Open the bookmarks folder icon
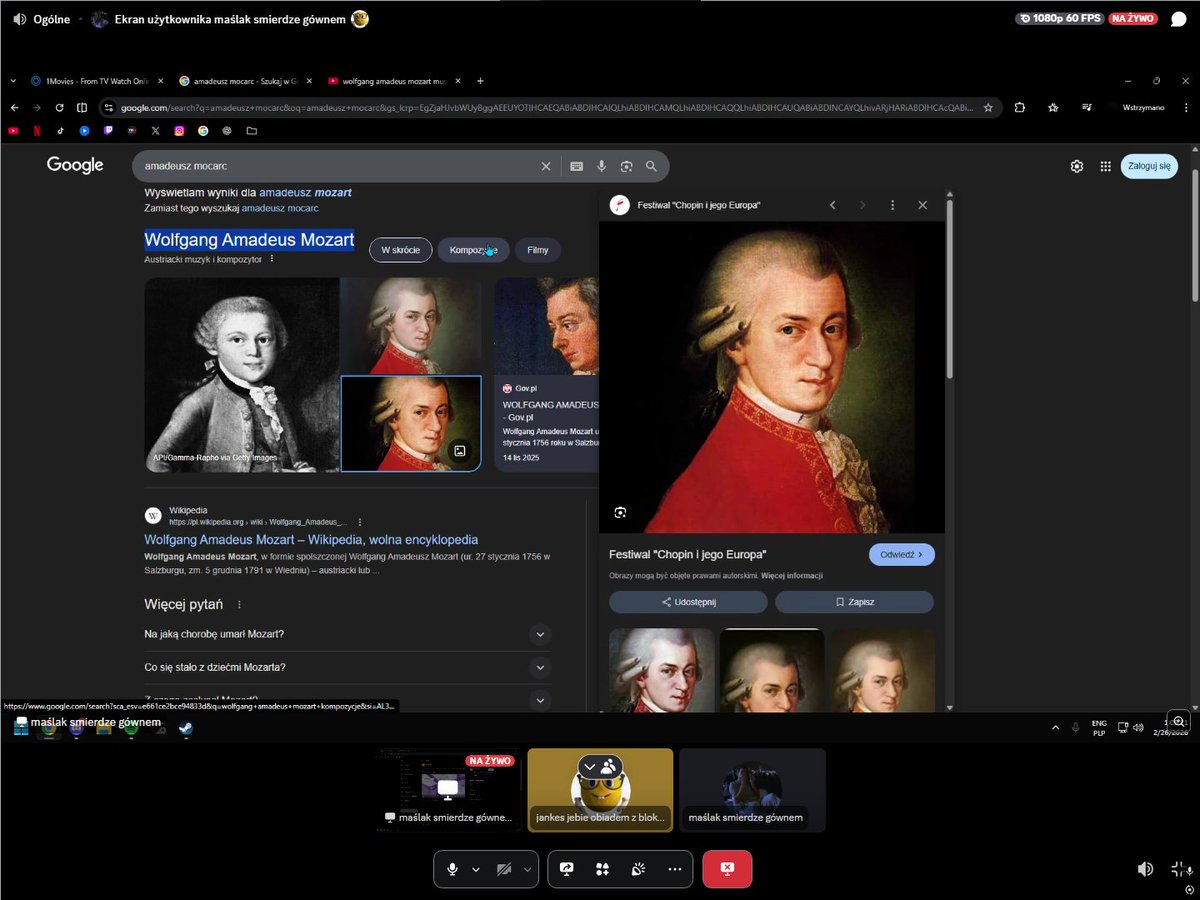Image resolution: width=1200 pixels, height=900 pixels. pos(251,130)
